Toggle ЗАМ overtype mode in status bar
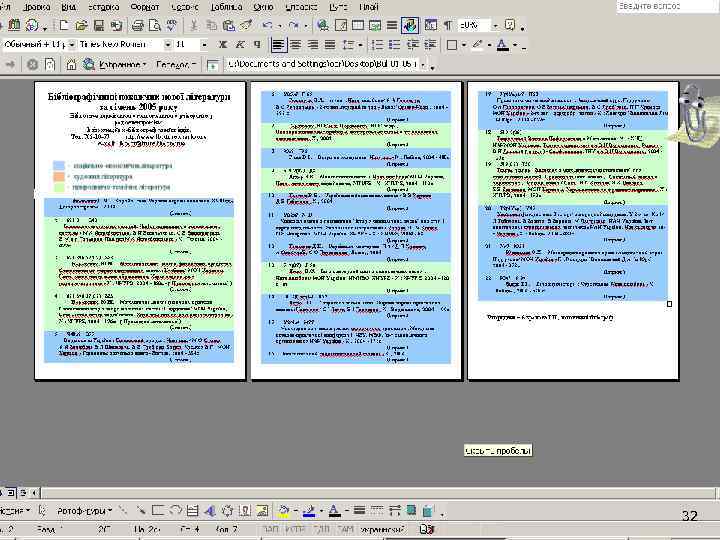The image size is (720, 540). pyautogui.click(x=345, y=529)
